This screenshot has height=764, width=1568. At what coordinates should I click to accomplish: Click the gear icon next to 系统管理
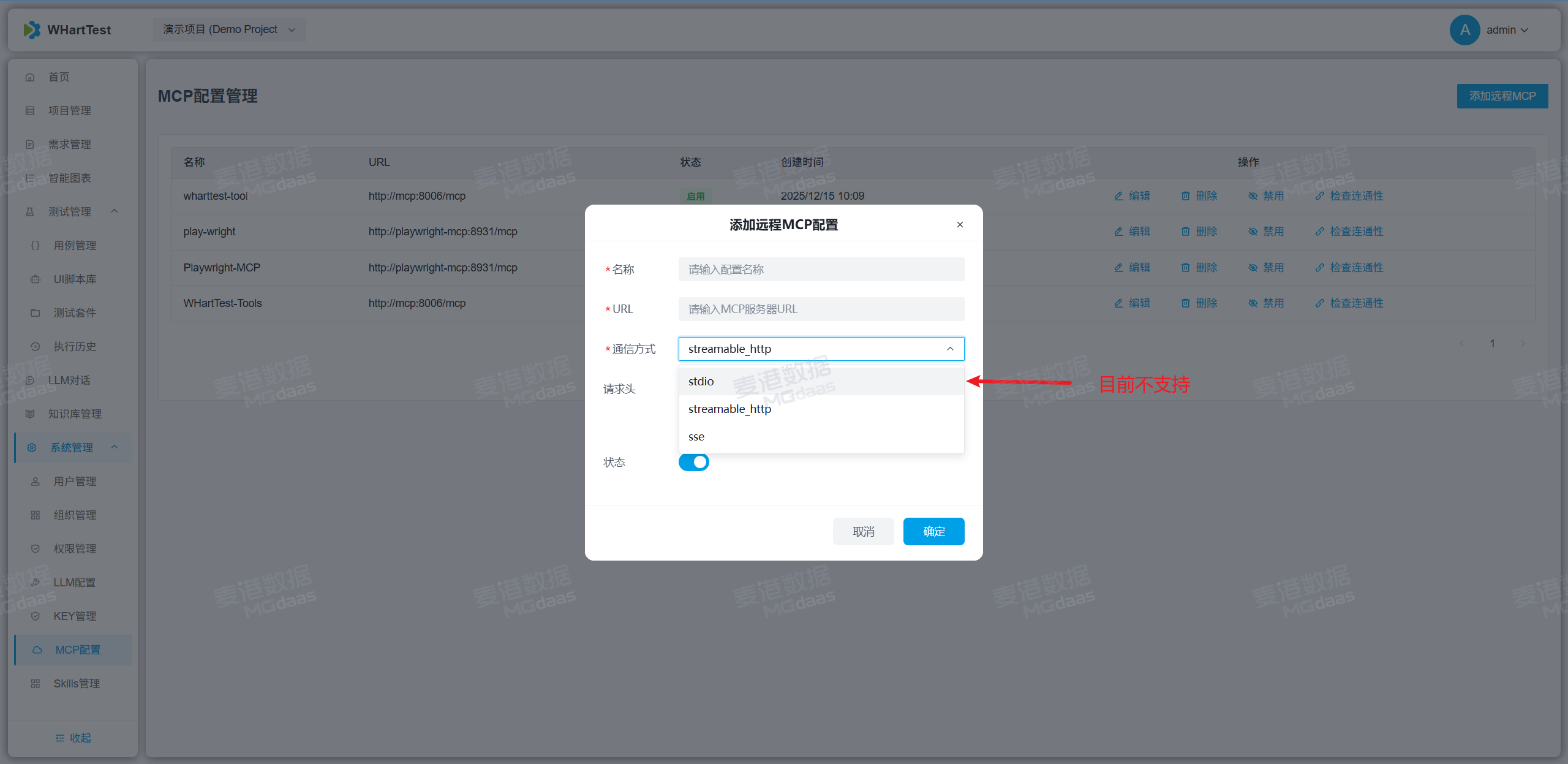(32, 448)
